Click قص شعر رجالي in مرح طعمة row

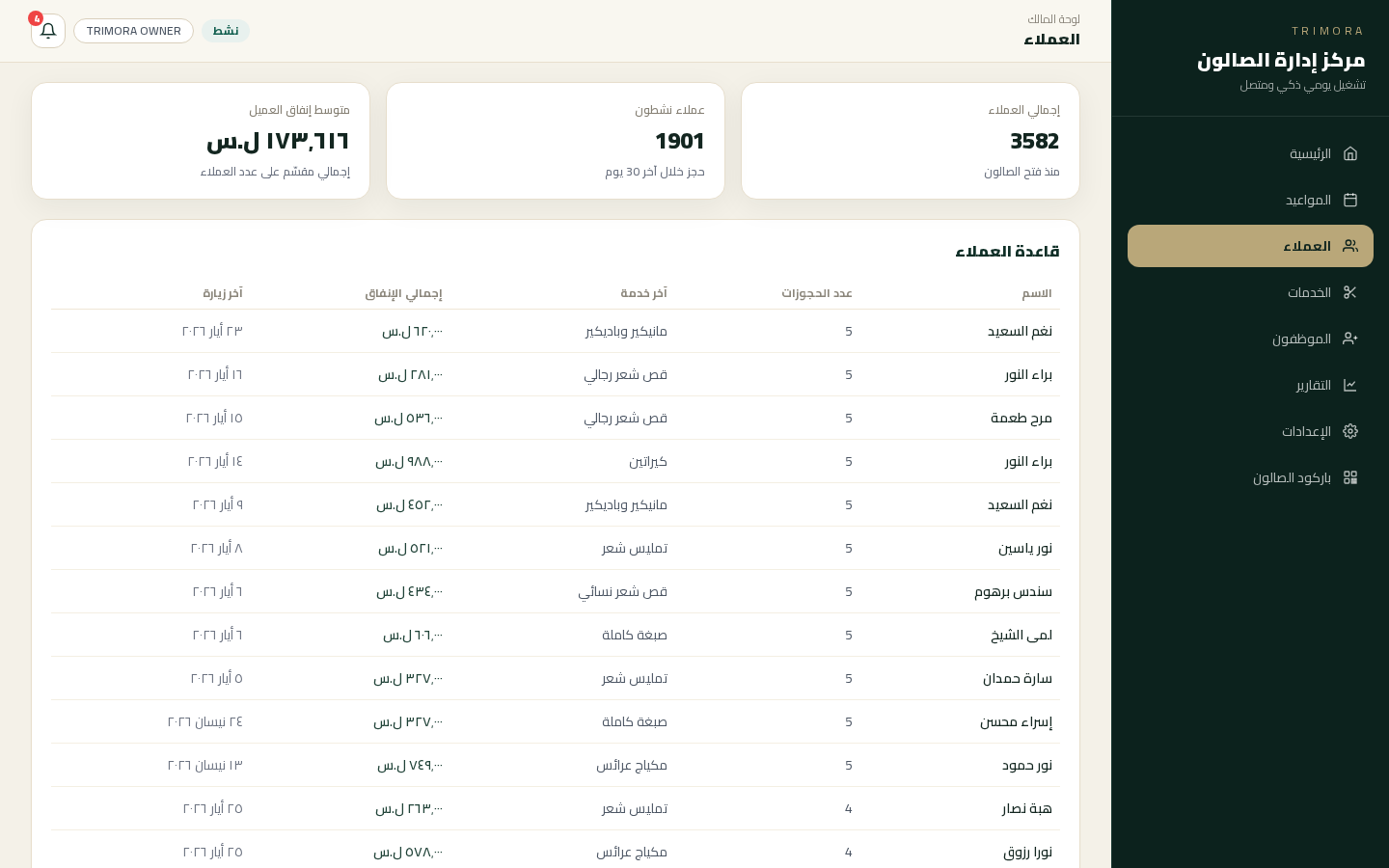(x=625, y=418)
